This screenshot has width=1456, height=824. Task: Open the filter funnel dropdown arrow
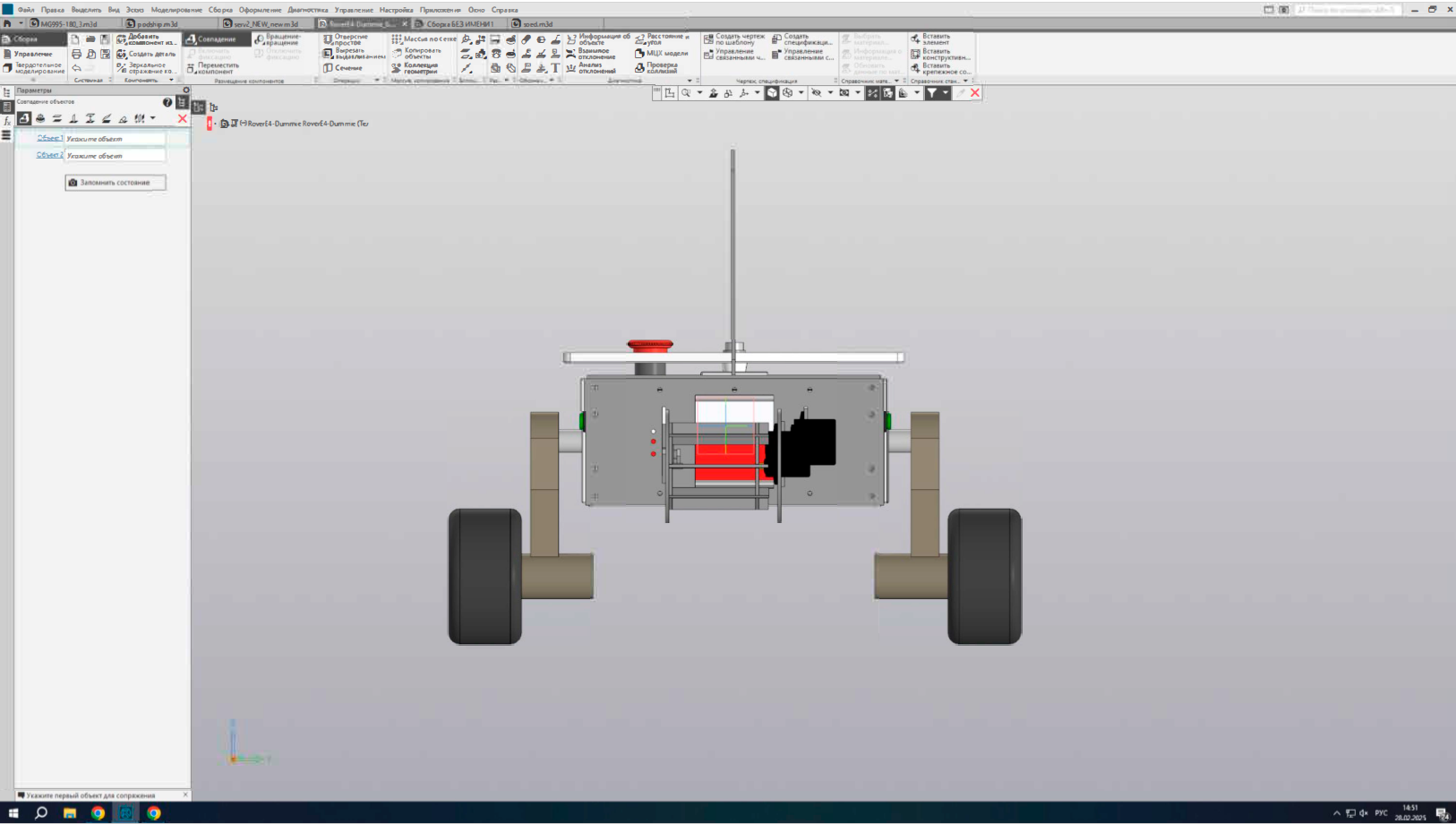coord(946,93)
